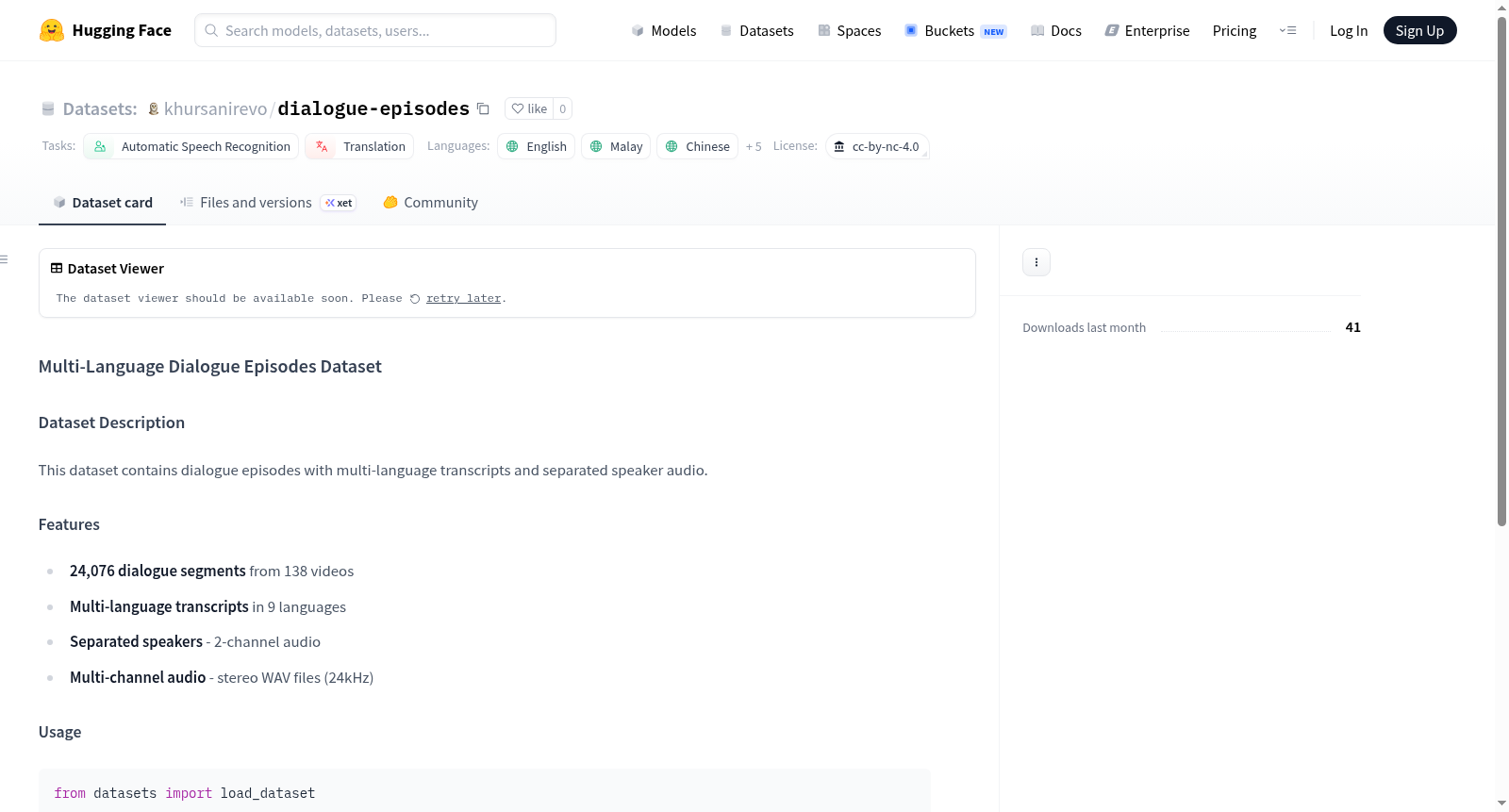Click the vertical page scrollbar
Screen dimensions: 1509x812
pyautogui.click(x=1501, y=272)
